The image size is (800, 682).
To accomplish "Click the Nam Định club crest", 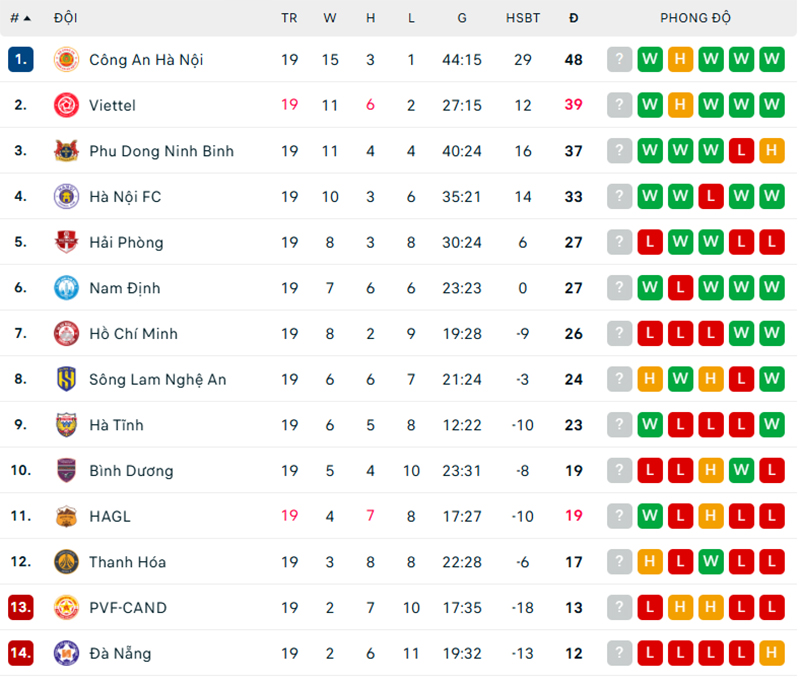I will pos(66,287).
